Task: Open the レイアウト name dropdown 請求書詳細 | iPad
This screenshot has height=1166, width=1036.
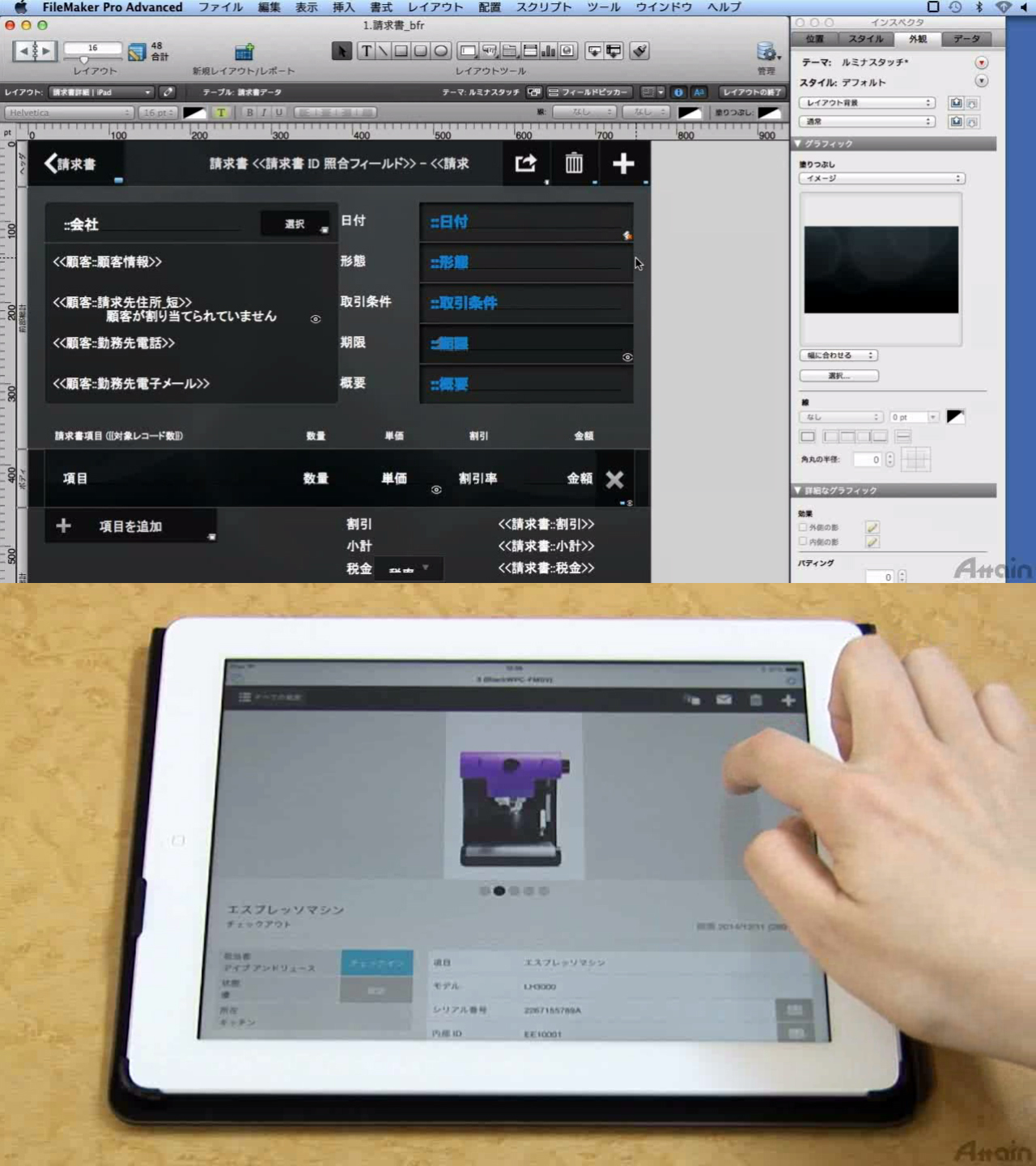Action: [x=101, y=92]
